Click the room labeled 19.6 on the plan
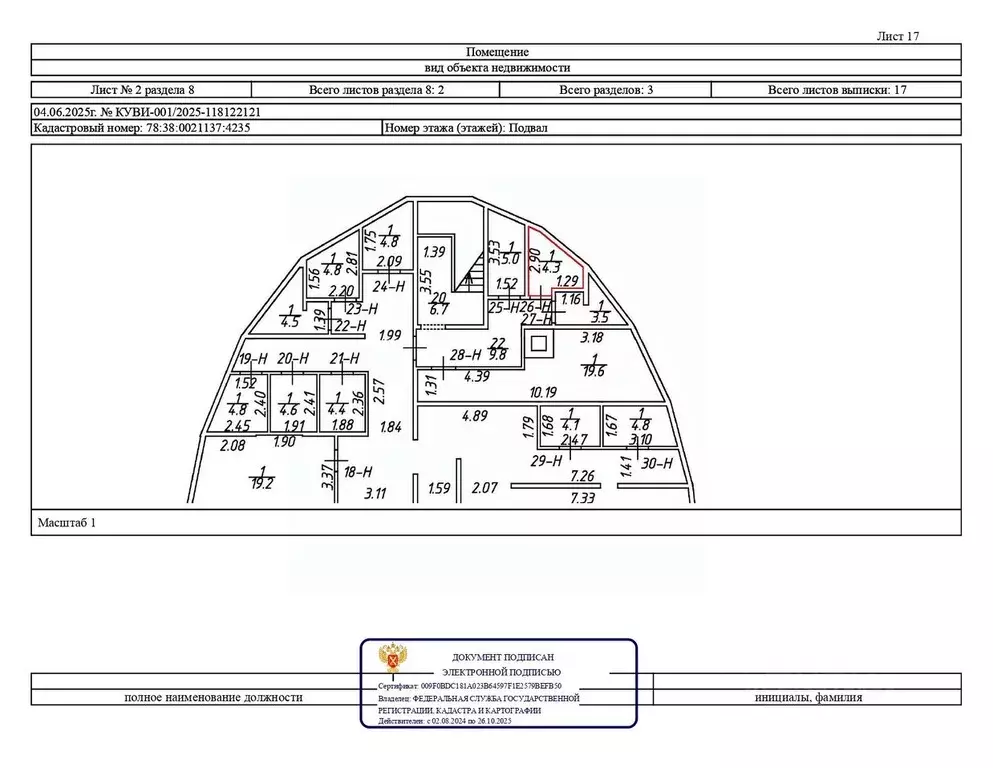 [594, 366]
